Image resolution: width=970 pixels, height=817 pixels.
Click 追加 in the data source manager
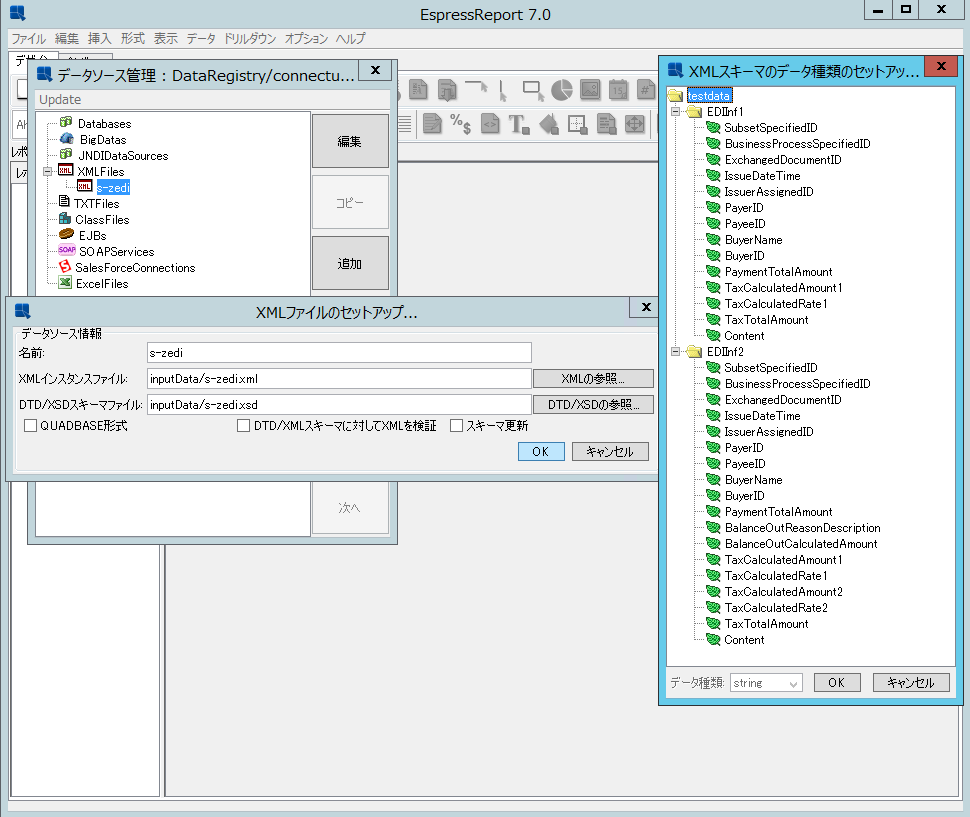pos(350,263)
